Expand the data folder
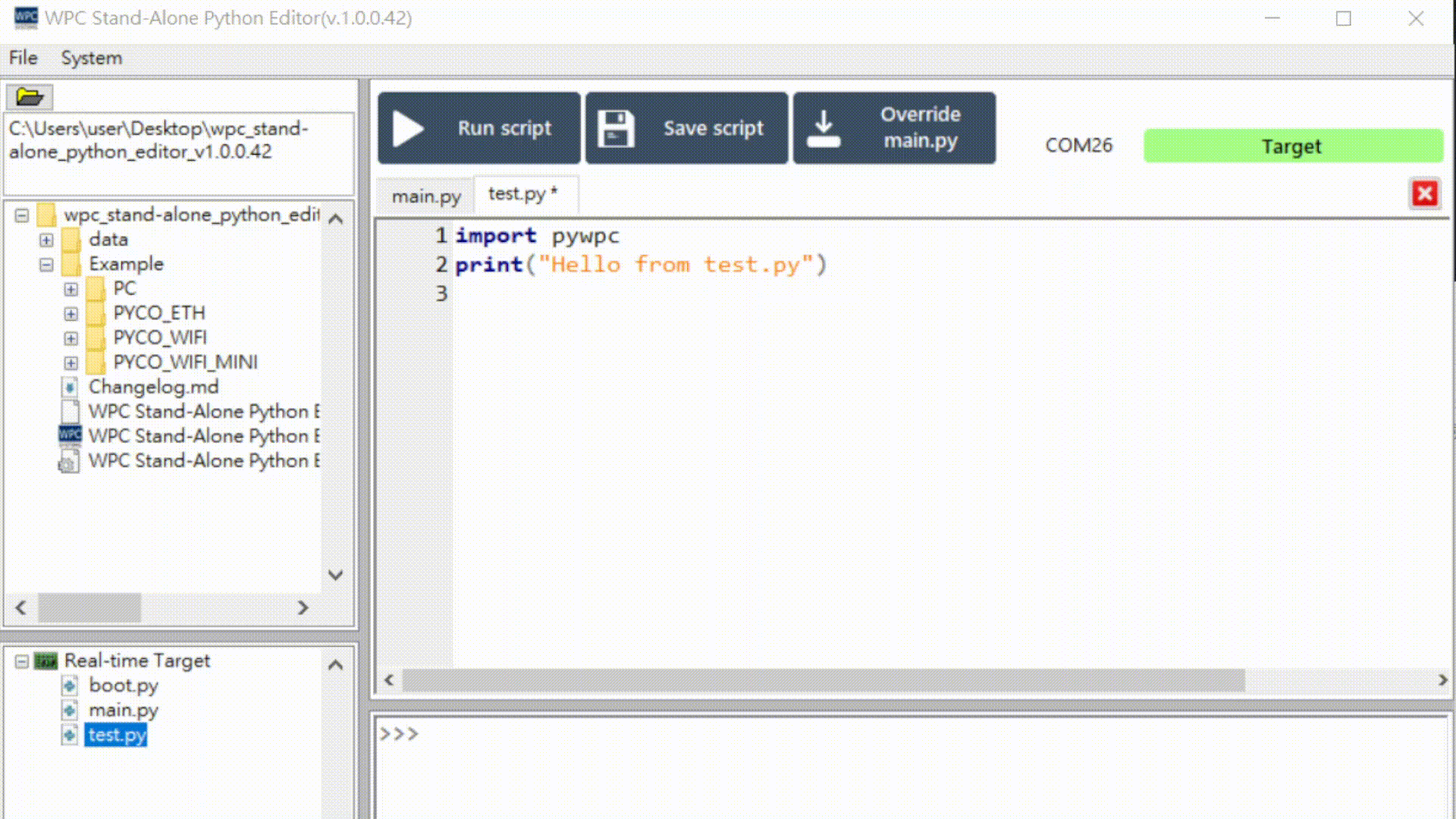1456x819 pixels. pyautogui.click(x=45, y=239)
